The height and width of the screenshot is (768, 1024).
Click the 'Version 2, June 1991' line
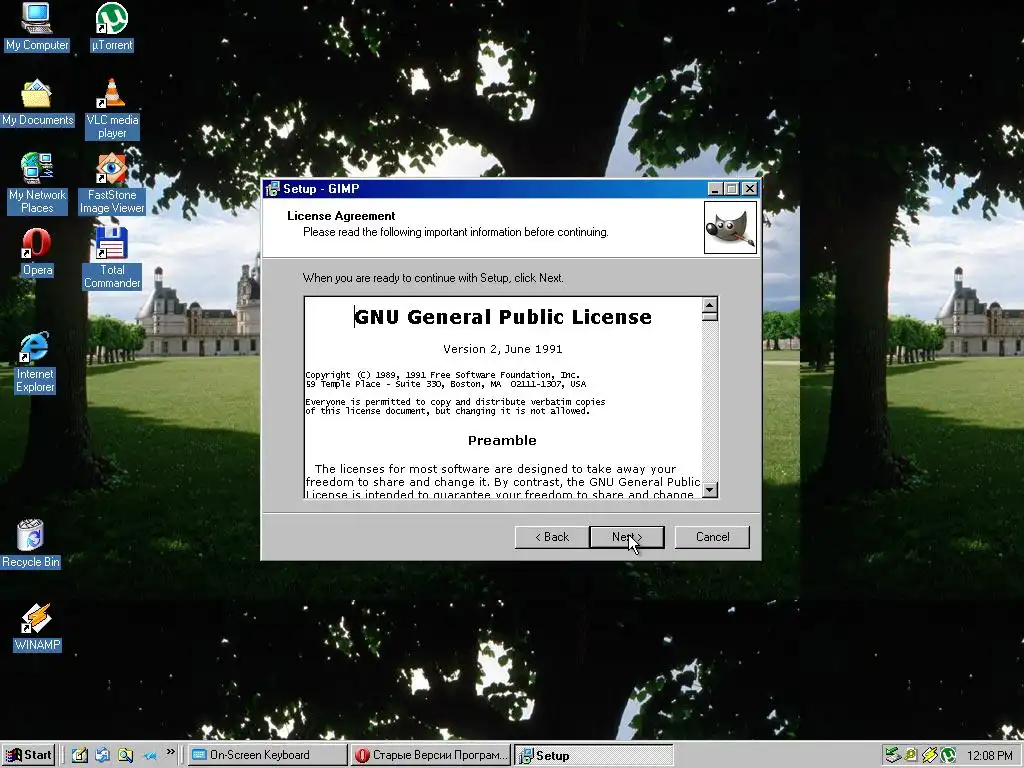(x=503, y=349)
